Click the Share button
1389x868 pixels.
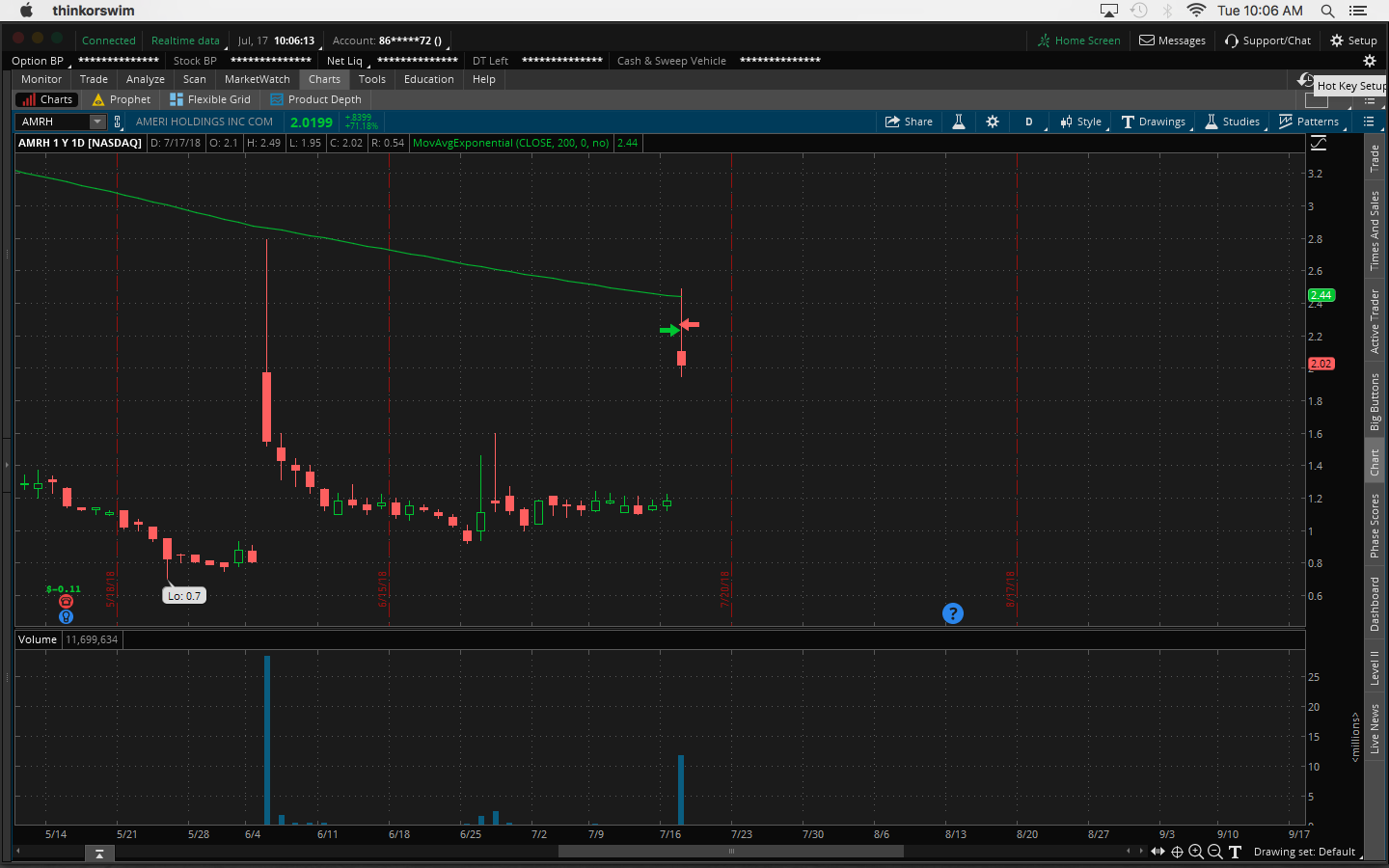pos(909,122)
